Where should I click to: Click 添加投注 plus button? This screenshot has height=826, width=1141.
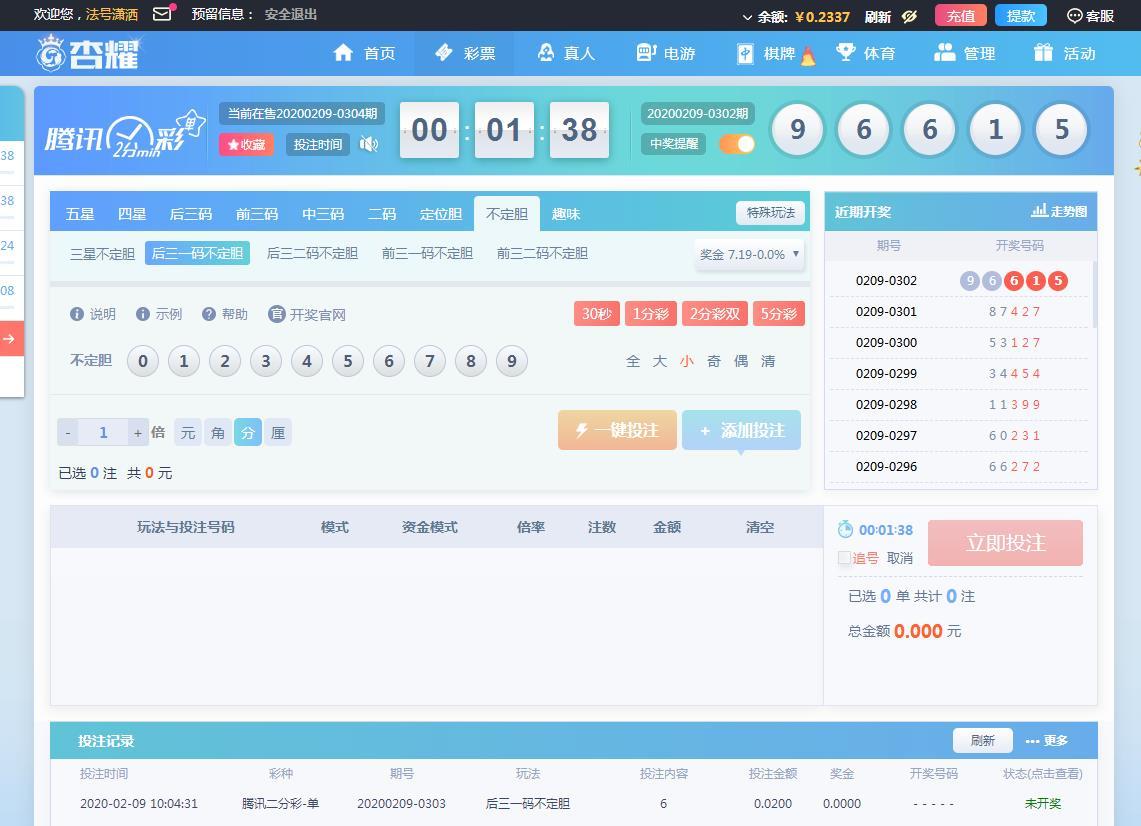[x=742, y=430]
